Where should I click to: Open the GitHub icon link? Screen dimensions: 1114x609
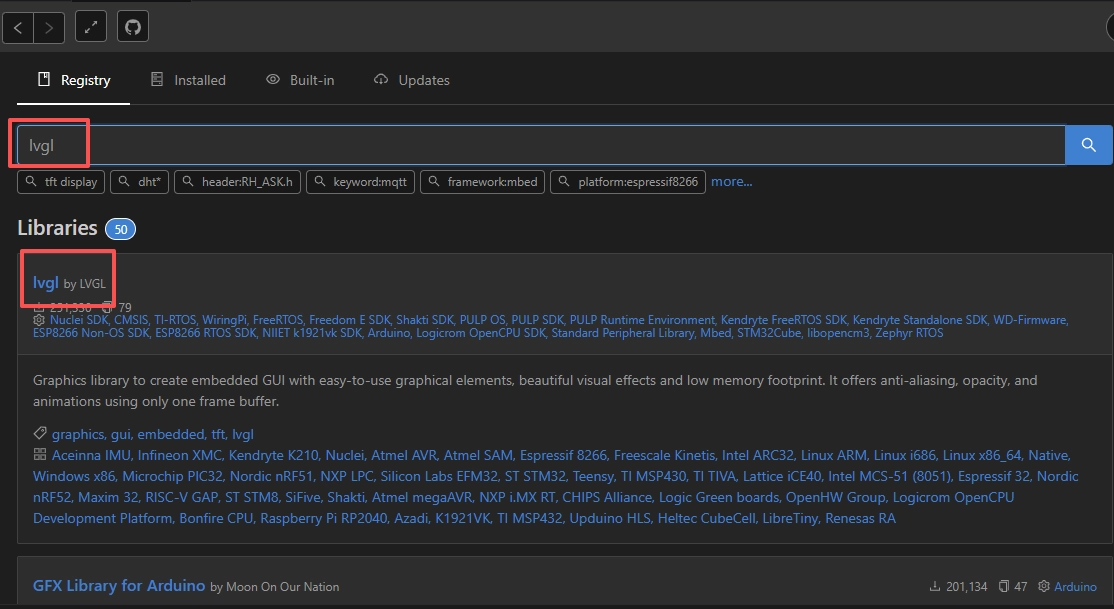(x=133, y=28)
